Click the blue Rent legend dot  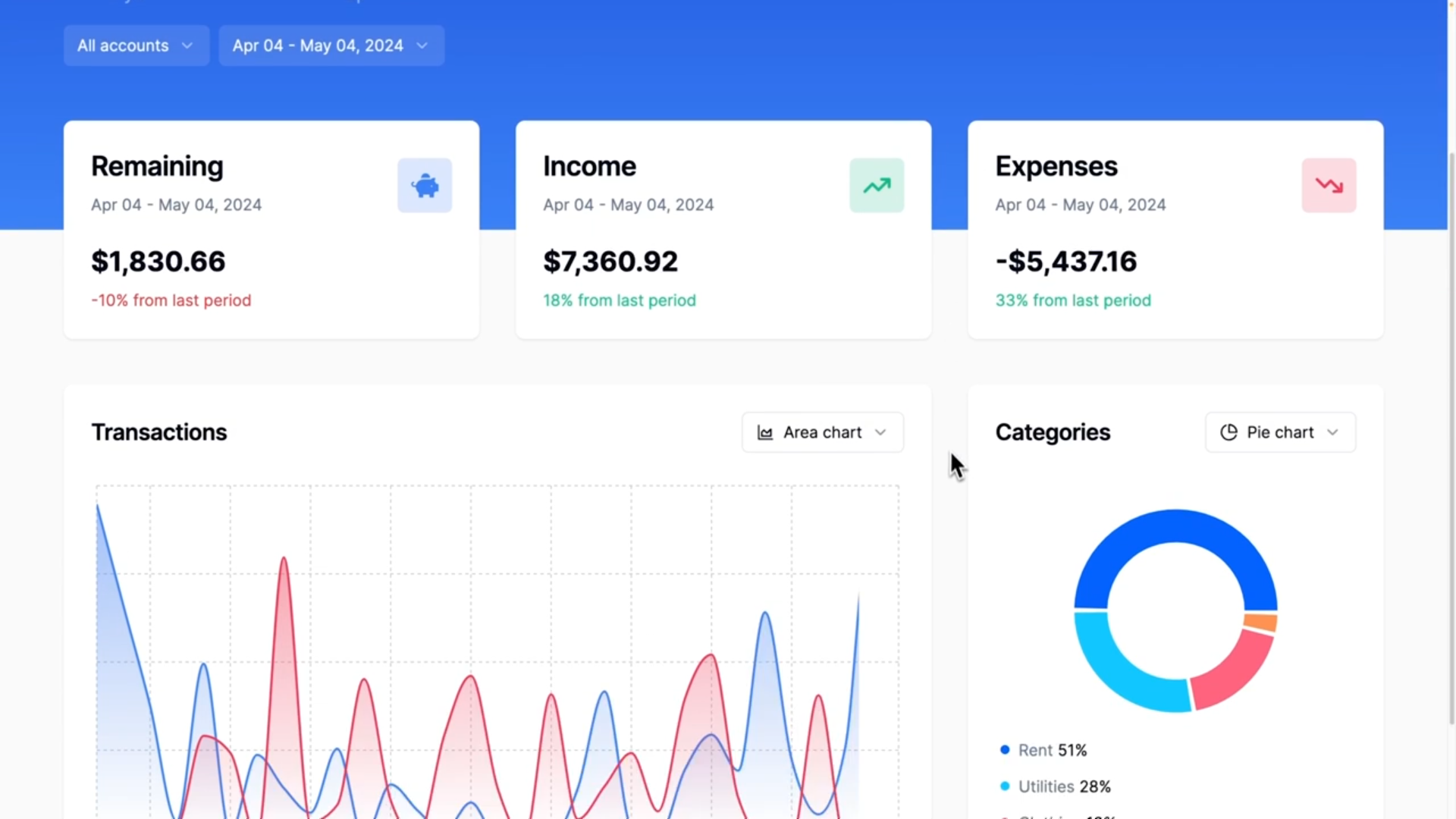tap(1005, 750)
